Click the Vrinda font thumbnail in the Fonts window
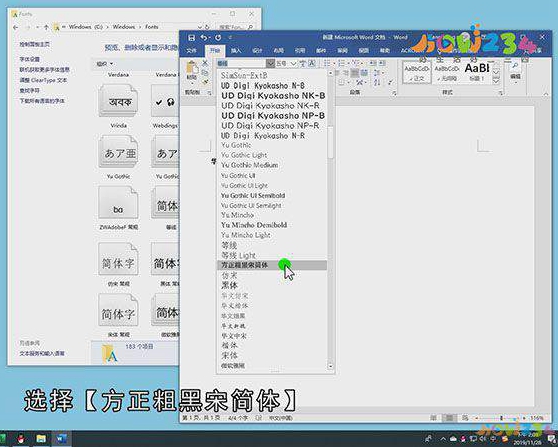This screenshot has width=558, height=447. tap(119, 101)
